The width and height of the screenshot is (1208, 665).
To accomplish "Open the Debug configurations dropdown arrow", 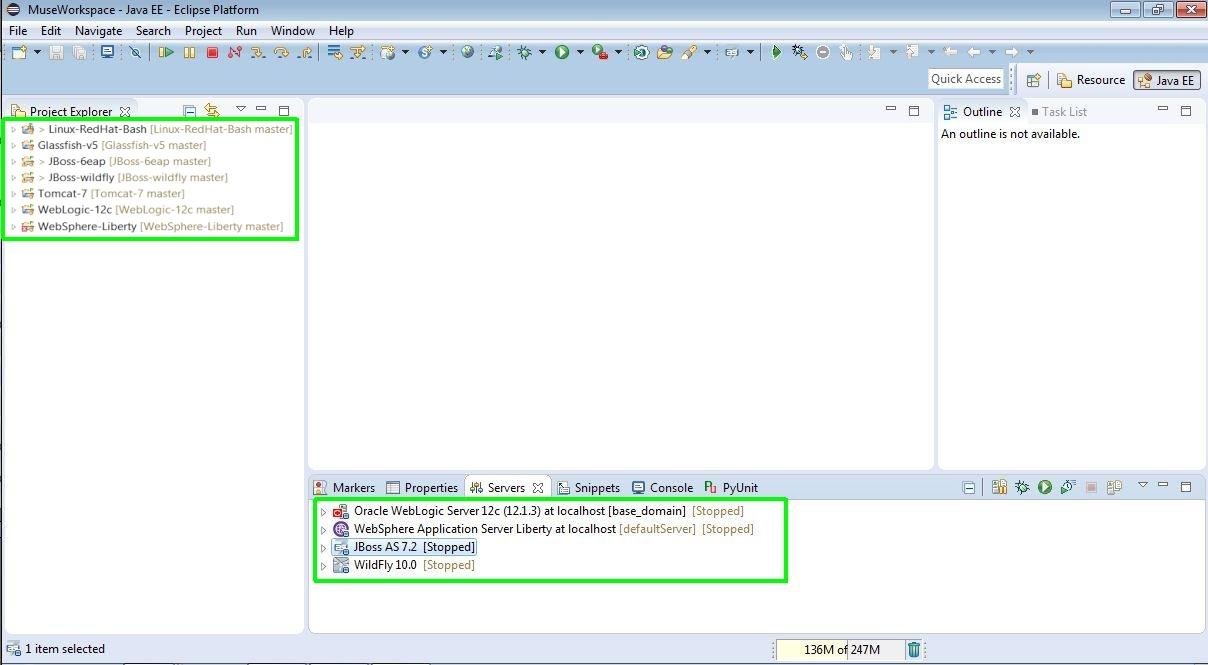I will 543,52.
